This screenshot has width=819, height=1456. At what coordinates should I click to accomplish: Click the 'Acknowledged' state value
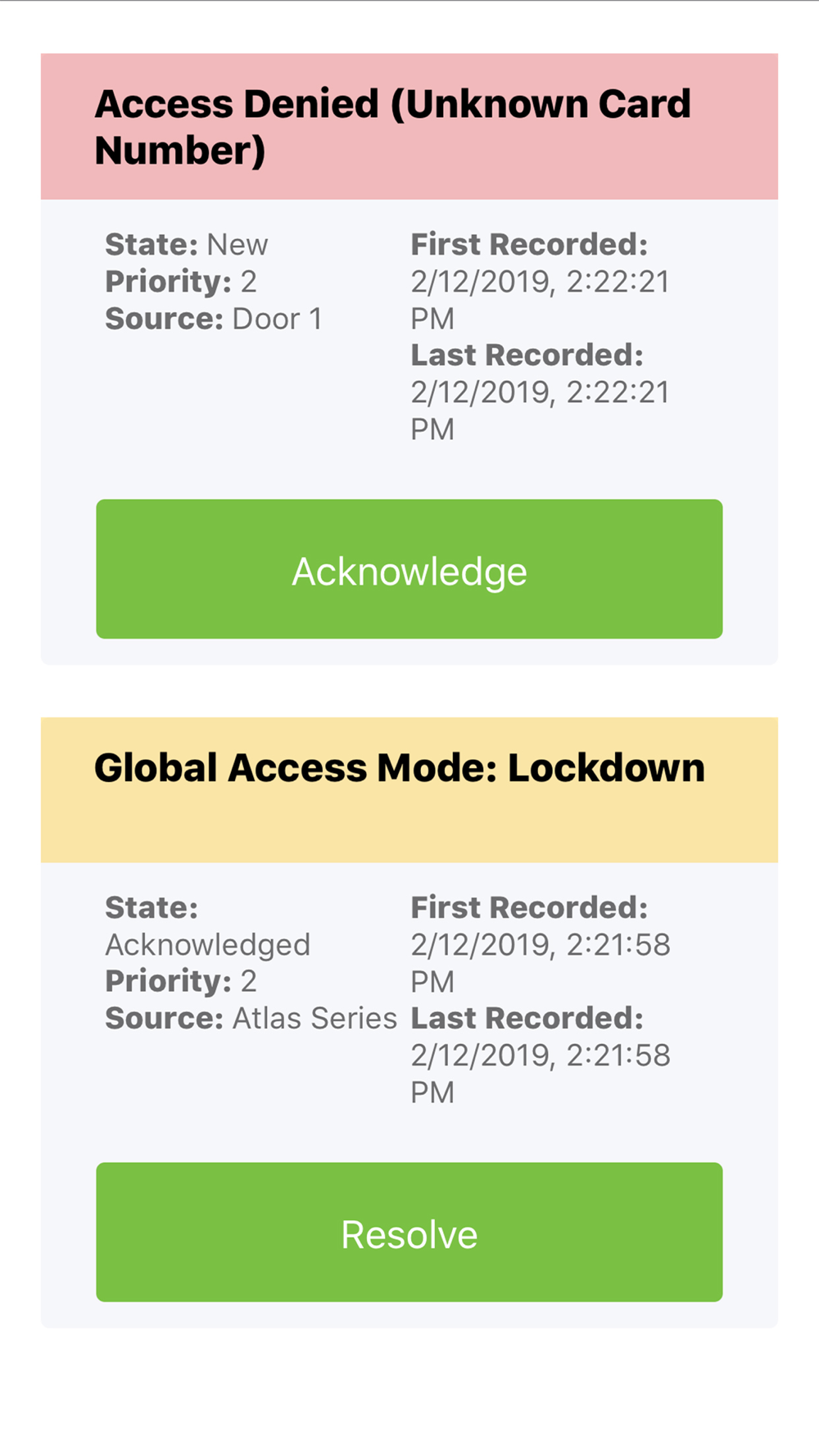207,945
